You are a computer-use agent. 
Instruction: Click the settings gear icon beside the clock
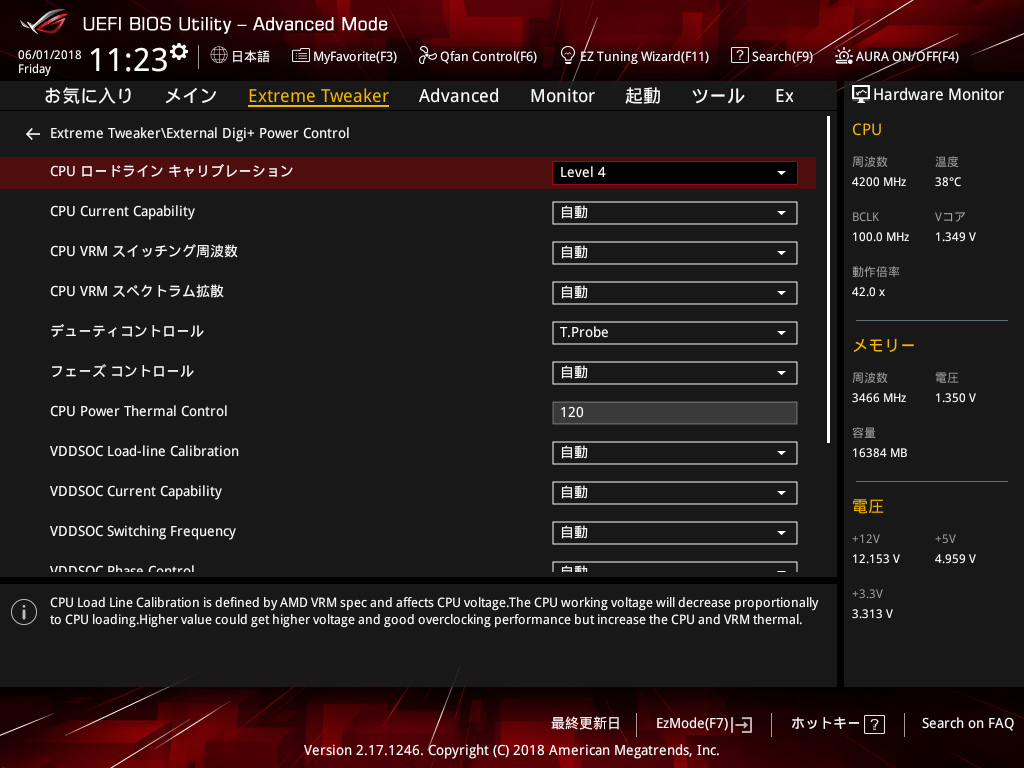(x=179, y=52)
